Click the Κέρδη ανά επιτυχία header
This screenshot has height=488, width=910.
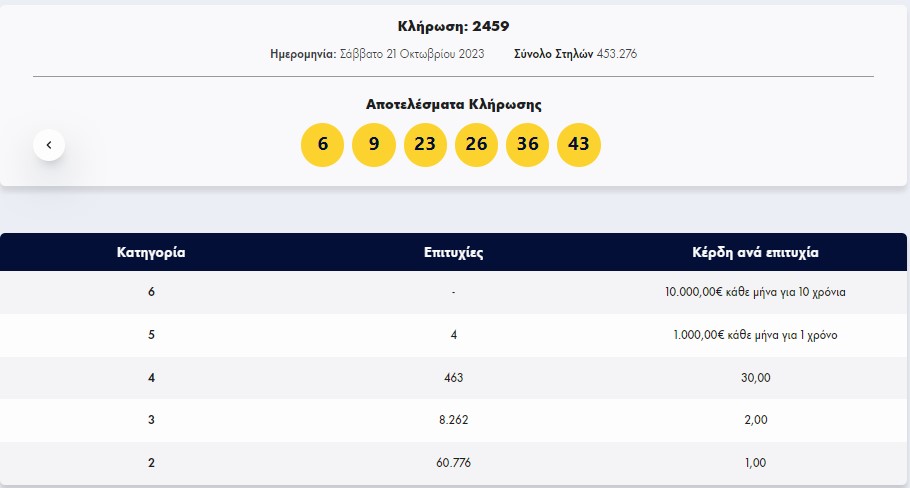755,252
